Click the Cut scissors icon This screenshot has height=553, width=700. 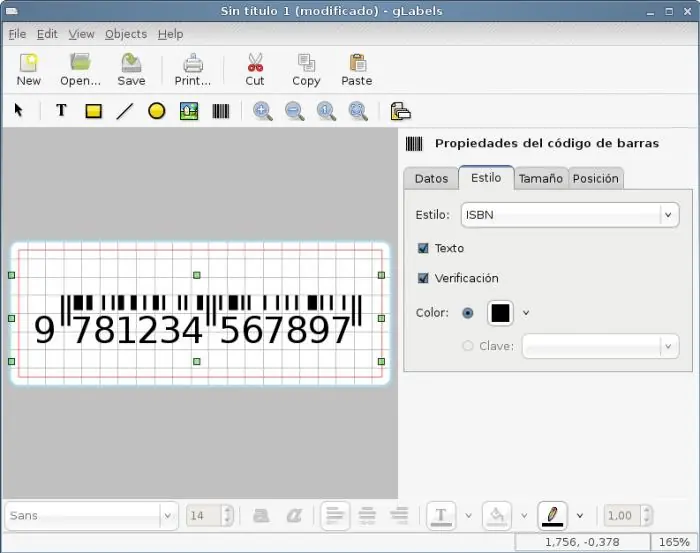click(x=255, y=62)
